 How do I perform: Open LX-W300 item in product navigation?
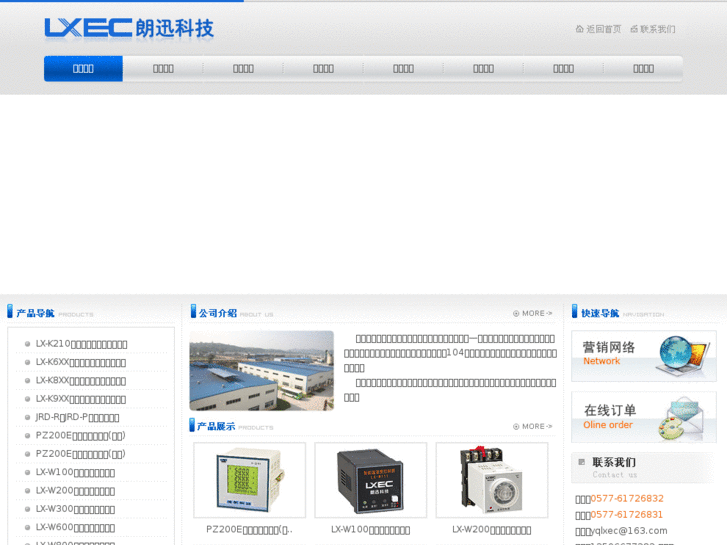pos(75,509)
